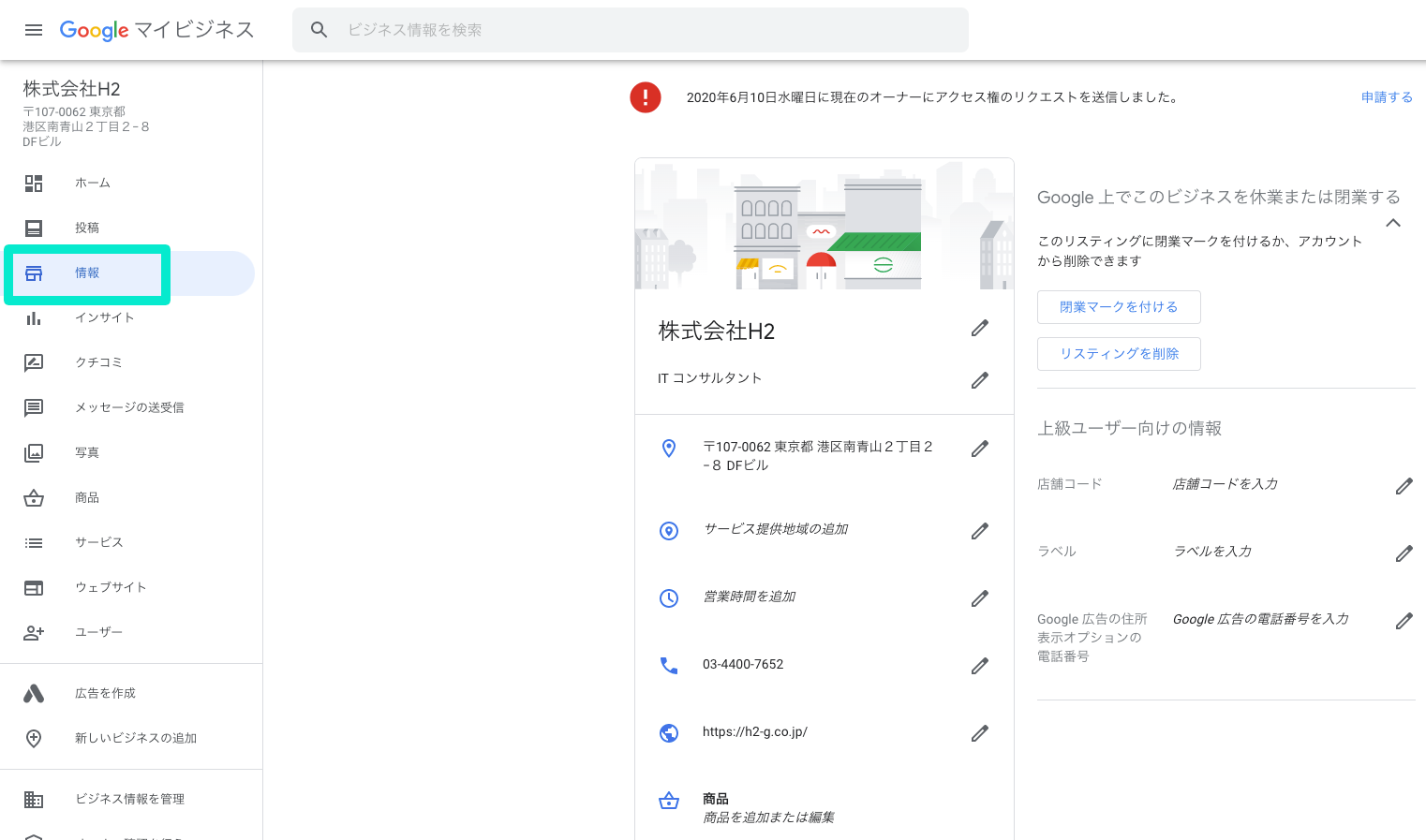The height and width of the screenshot is (840, 1426).
Task: Click the 投稿 posts icon
Action: [34, 228]
